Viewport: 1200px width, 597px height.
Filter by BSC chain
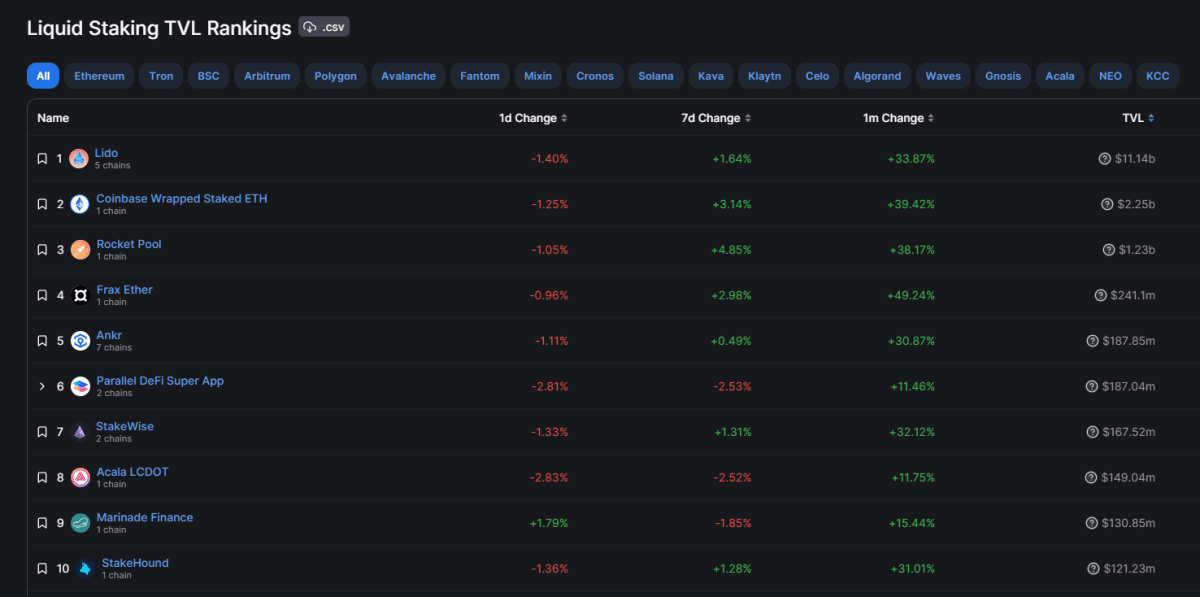208,76
